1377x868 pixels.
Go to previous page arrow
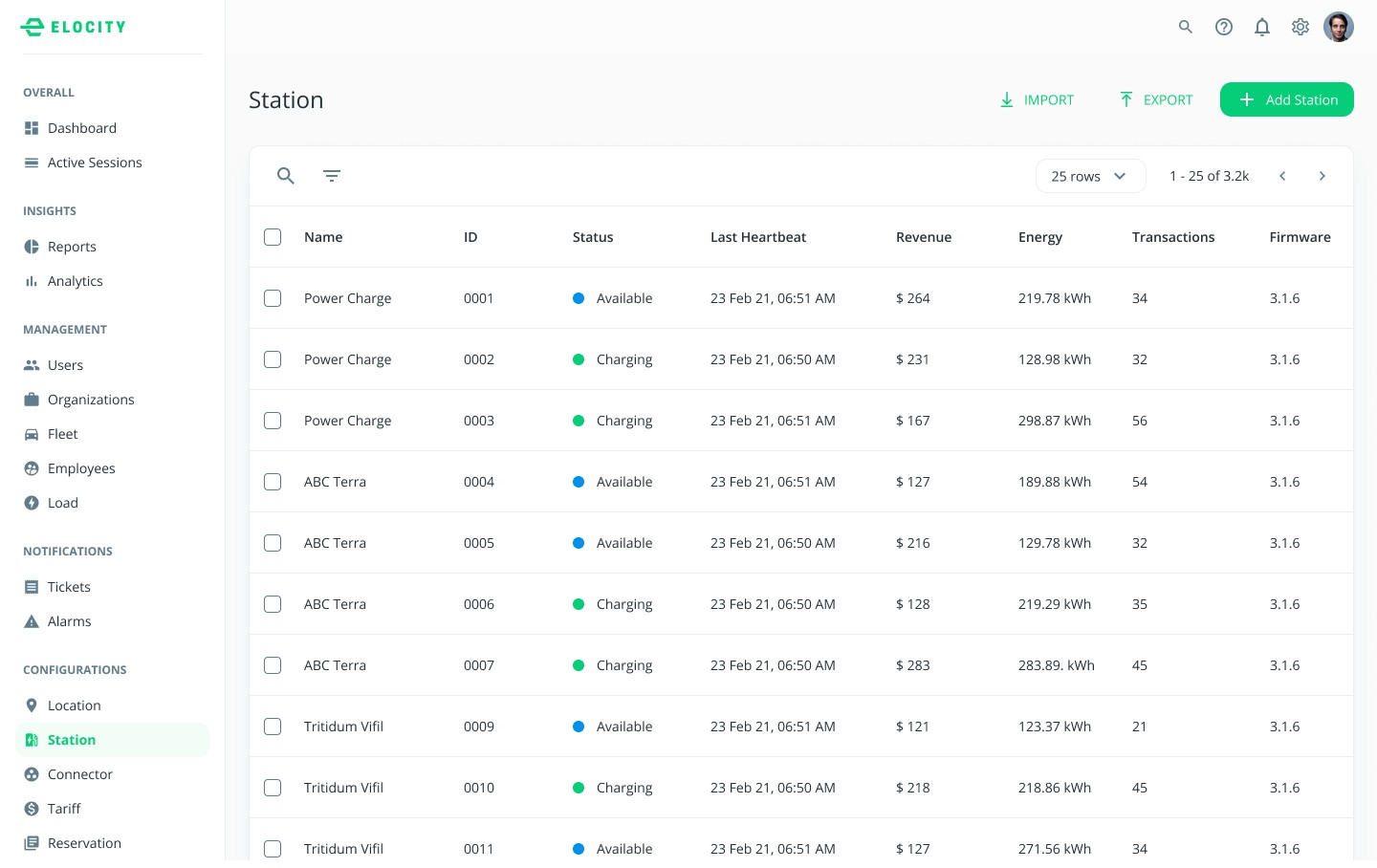[1282, 176]
